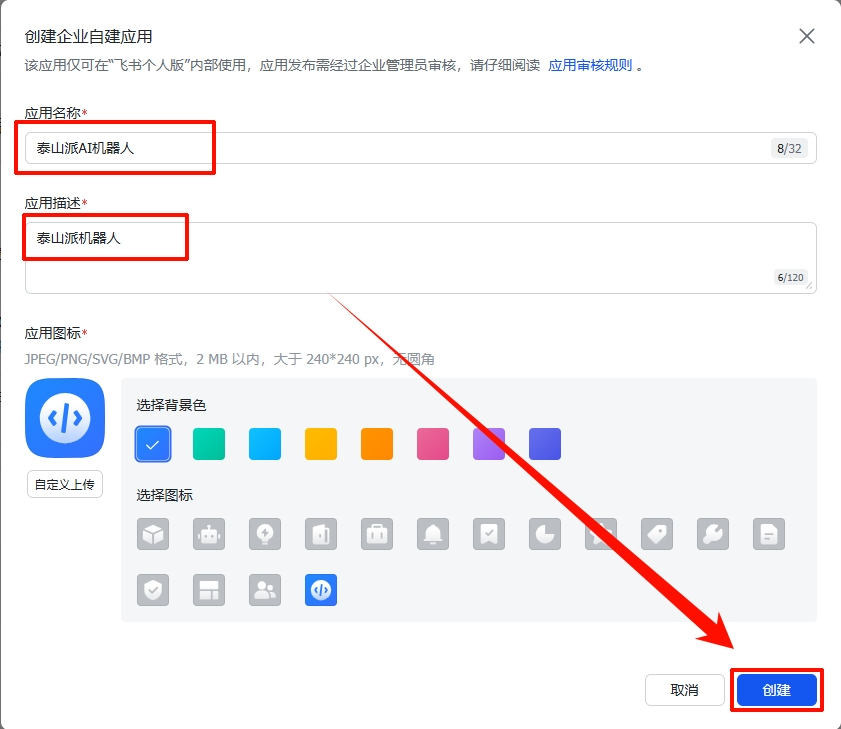841x729 pixels.
Task: Pick the tag label icon
Action: pyautogui.click(x=656, y=534)
